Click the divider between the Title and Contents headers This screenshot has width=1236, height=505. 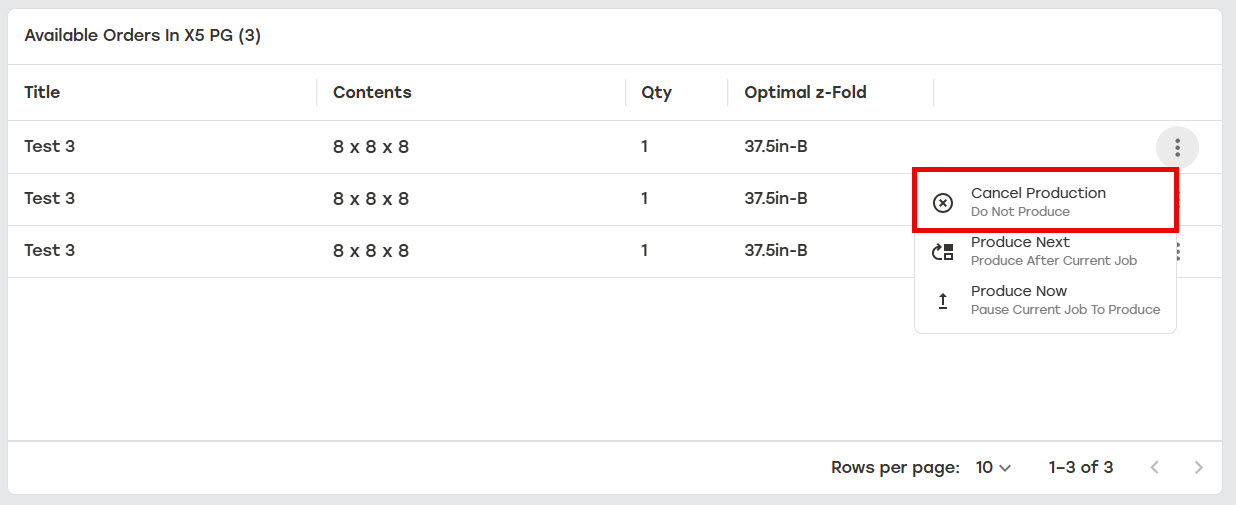click(317, 92)
